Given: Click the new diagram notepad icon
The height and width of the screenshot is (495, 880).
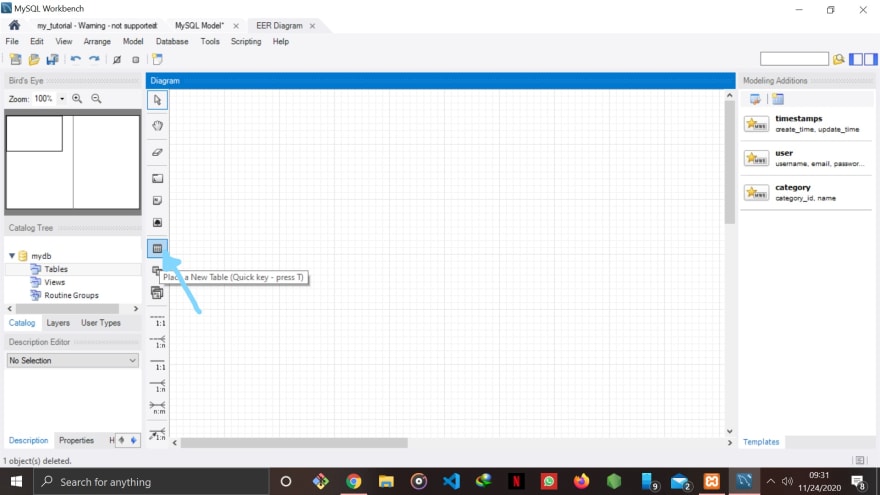Looking at the screenshot, I should [158, 59].
